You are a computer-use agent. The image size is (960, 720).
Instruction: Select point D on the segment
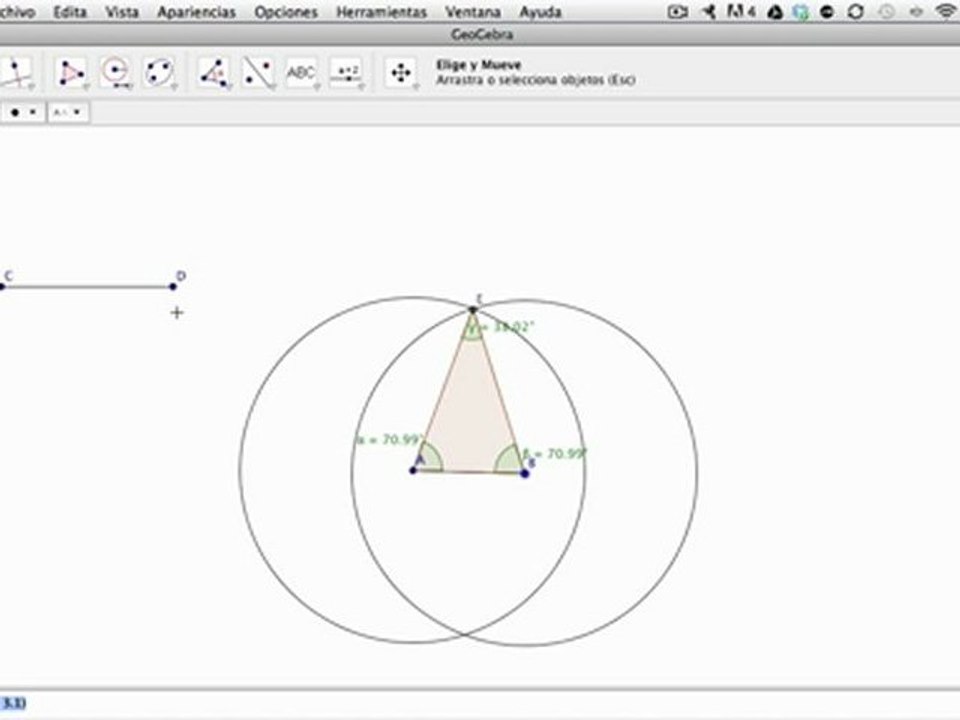173,287
